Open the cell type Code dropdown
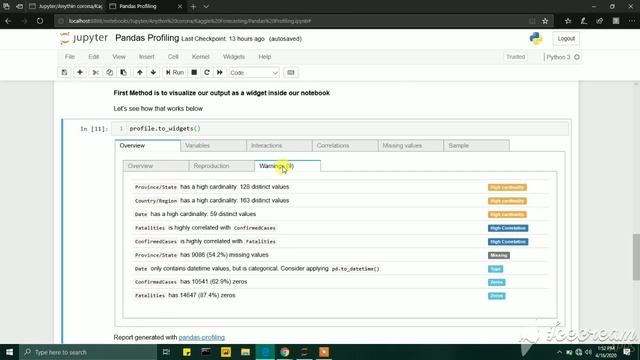This screenshot has width=640, height=360. coord(253,73)
